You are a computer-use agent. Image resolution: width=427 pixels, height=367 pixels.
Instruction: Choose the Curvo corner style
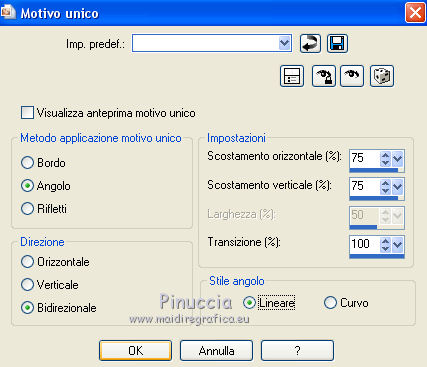point(330,303)
